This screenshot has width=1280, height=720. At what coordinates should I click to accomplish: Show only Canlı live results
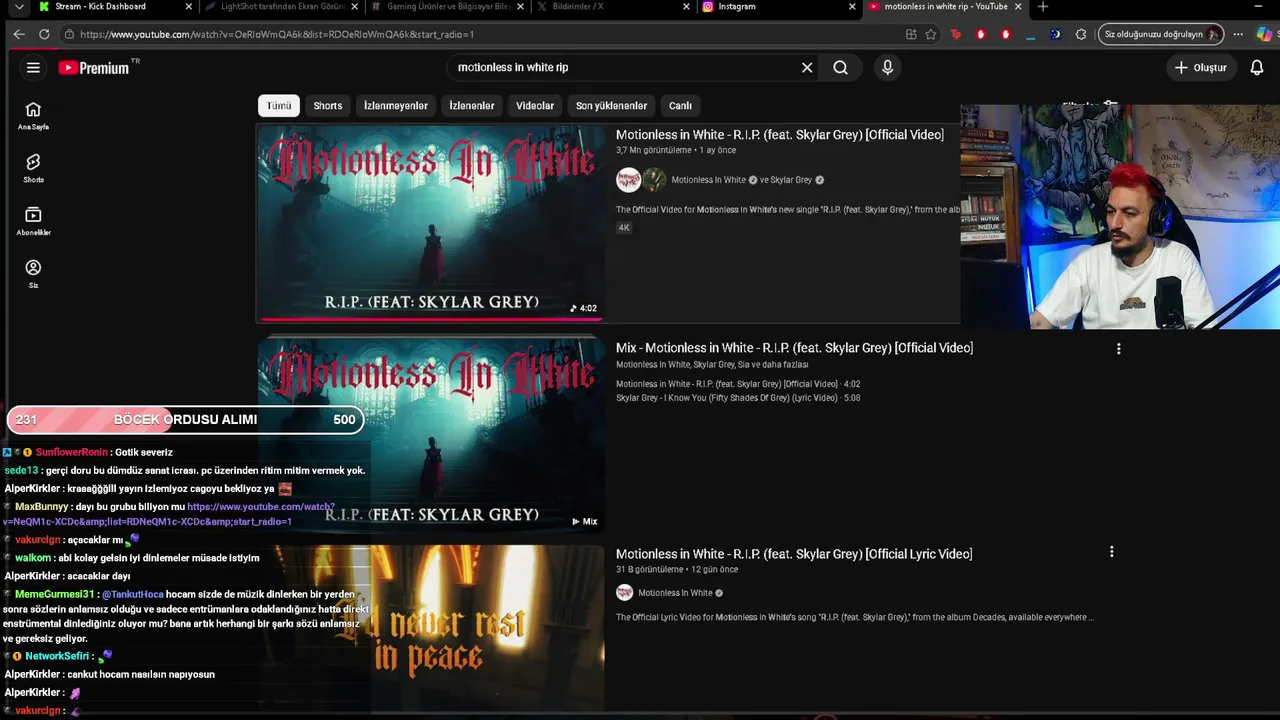[x=680, y=106]
